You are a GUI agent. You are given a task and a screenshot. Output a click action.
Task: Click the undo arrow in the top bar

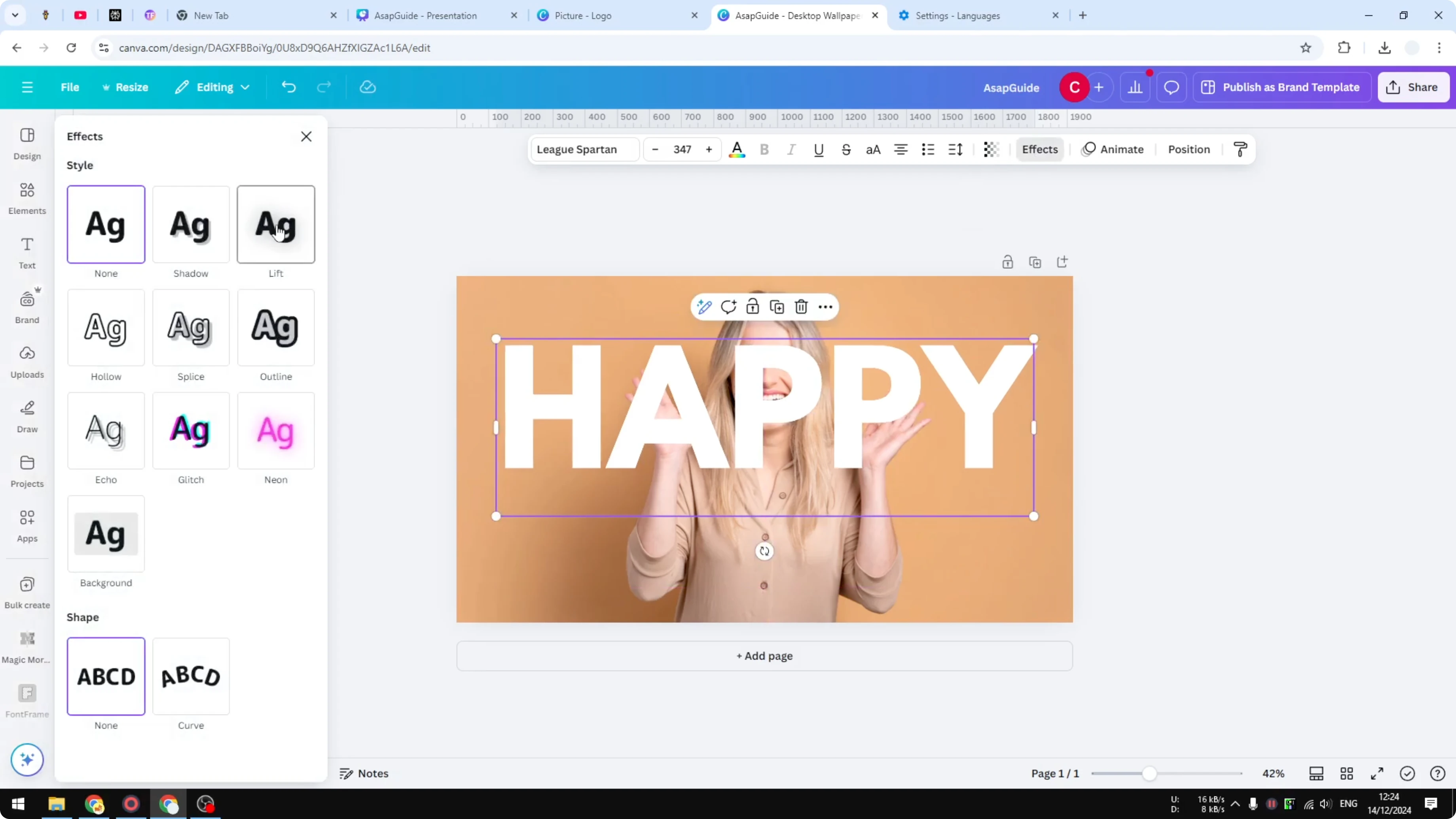(x=288, y=87)
